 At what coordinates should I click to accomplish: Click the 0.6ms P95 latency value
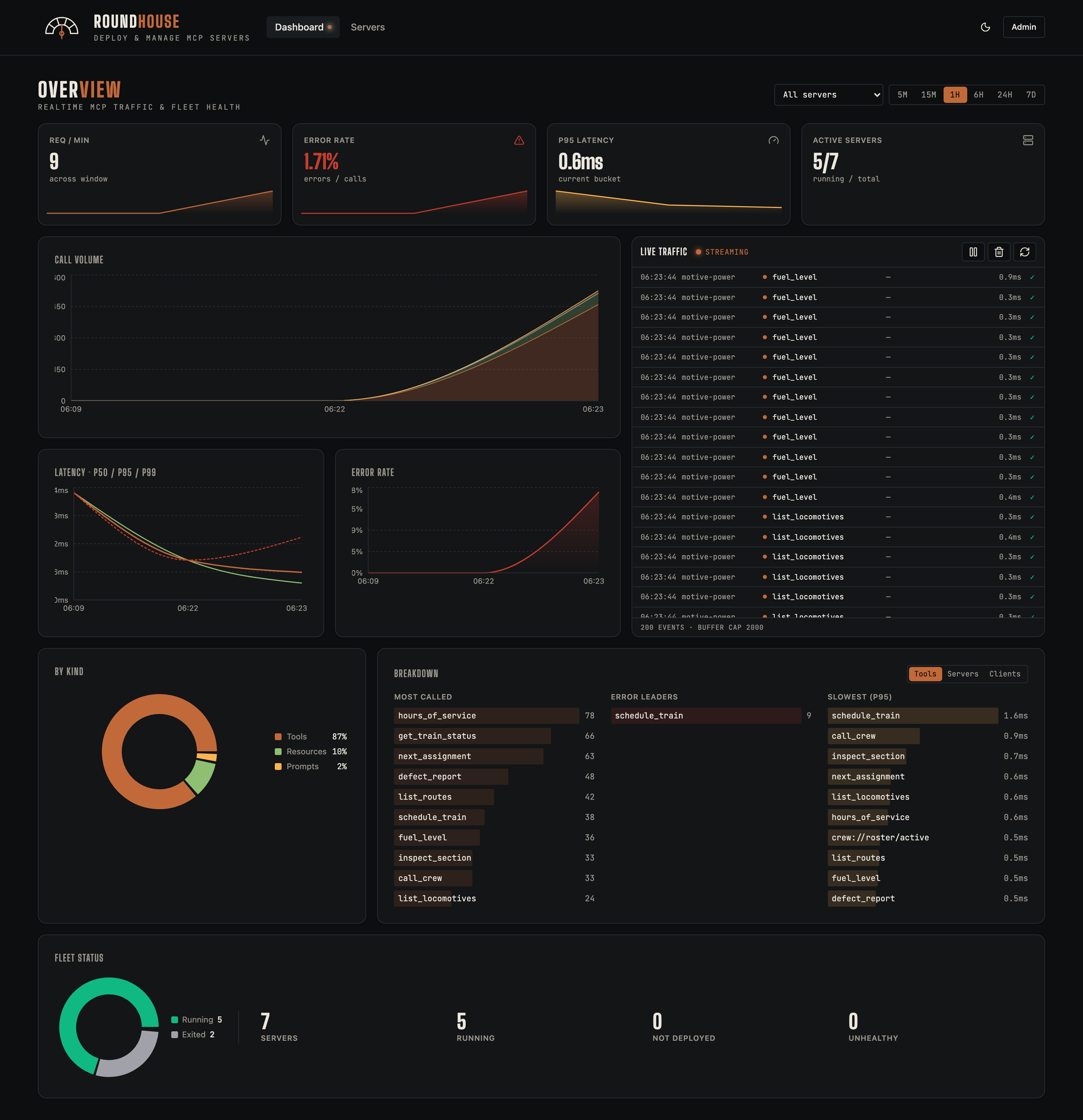tap(580, 162)
